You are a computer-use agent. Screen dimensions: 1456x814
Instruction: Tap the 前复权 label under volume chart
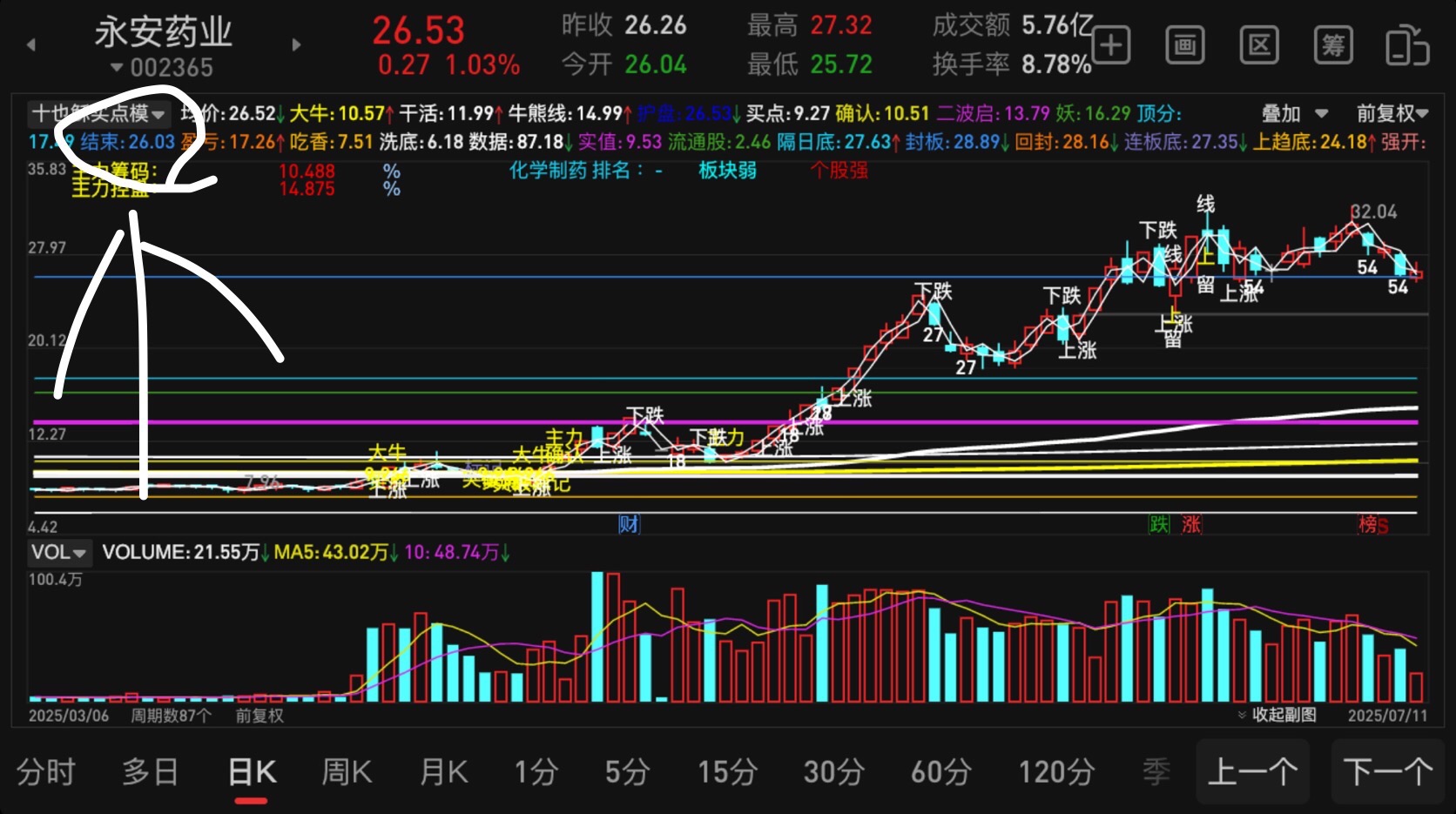click(x=260, y=716)
